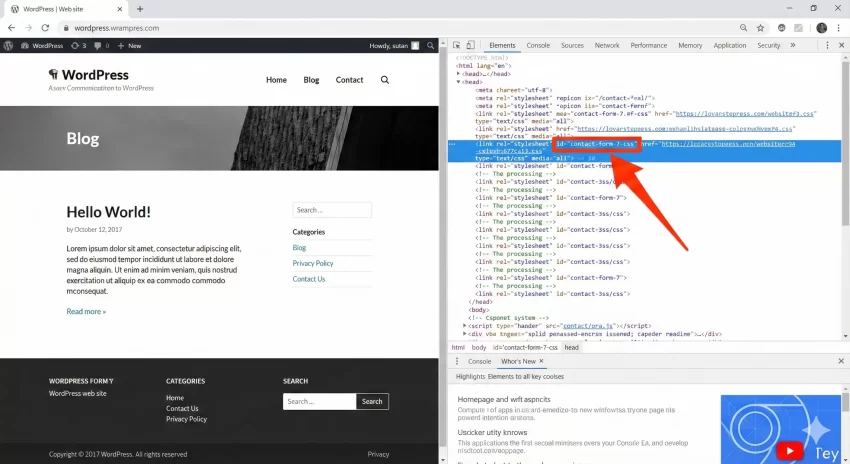
Task: Click the html breadcrumb
Action: coord(458,347)
